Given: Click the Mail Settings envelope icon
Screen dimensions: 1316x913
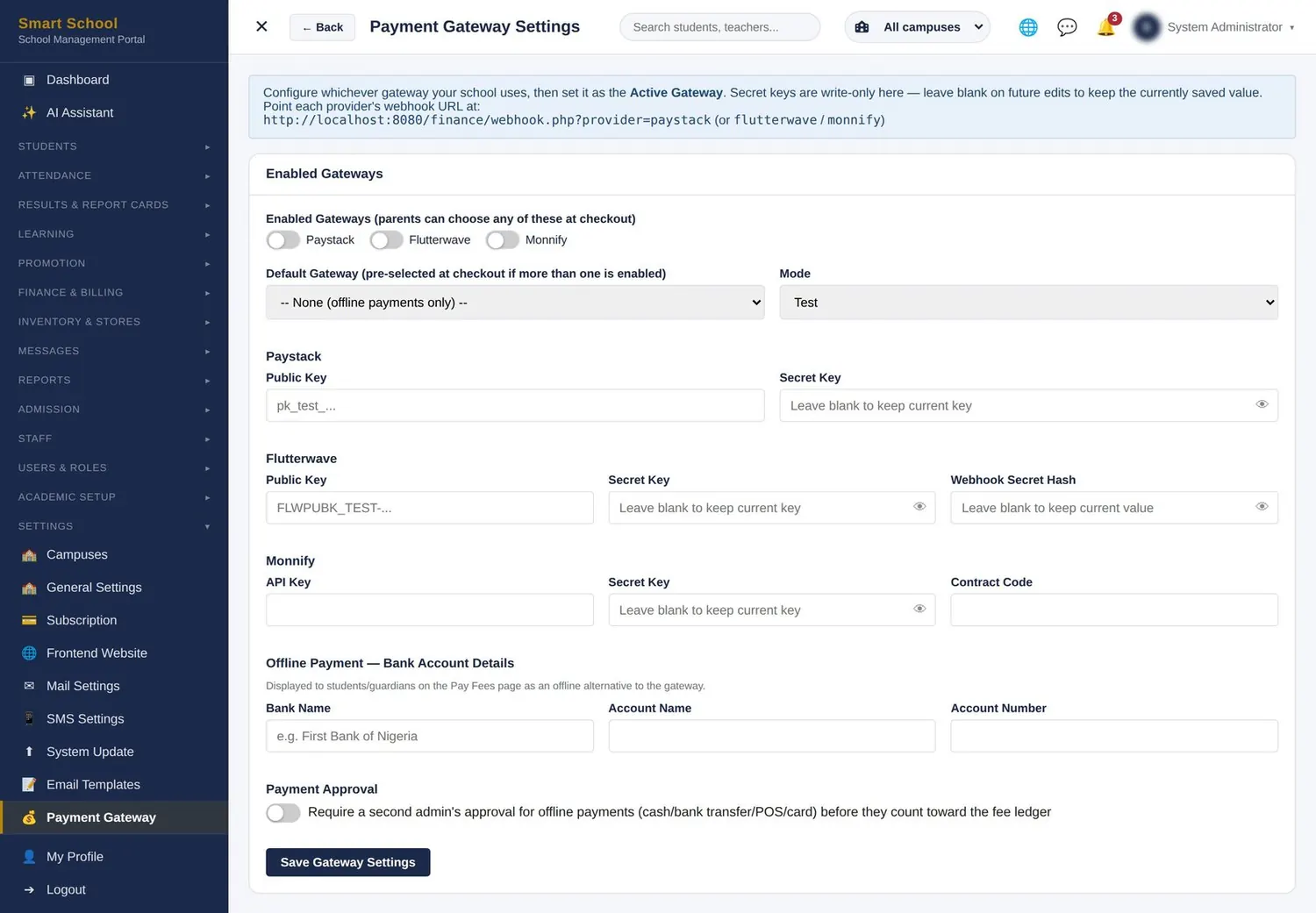Looking at the screenshot, I should pyautogui.click(x=29, y=686).
